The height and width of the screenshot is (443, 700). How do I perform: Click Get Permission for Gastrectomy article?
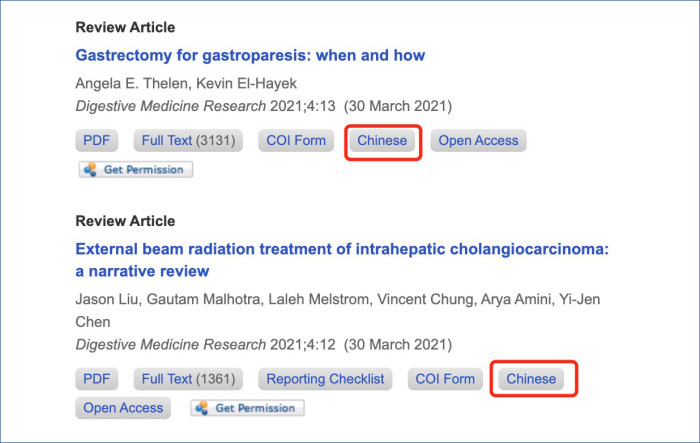136,170
